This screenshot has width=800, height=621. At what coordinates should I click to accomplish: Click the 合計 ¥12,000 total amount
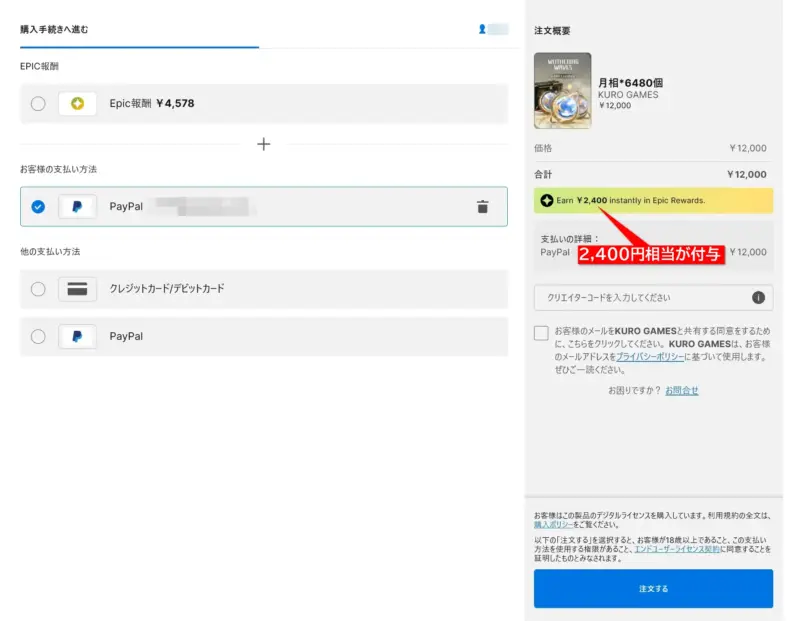(746, 175)
